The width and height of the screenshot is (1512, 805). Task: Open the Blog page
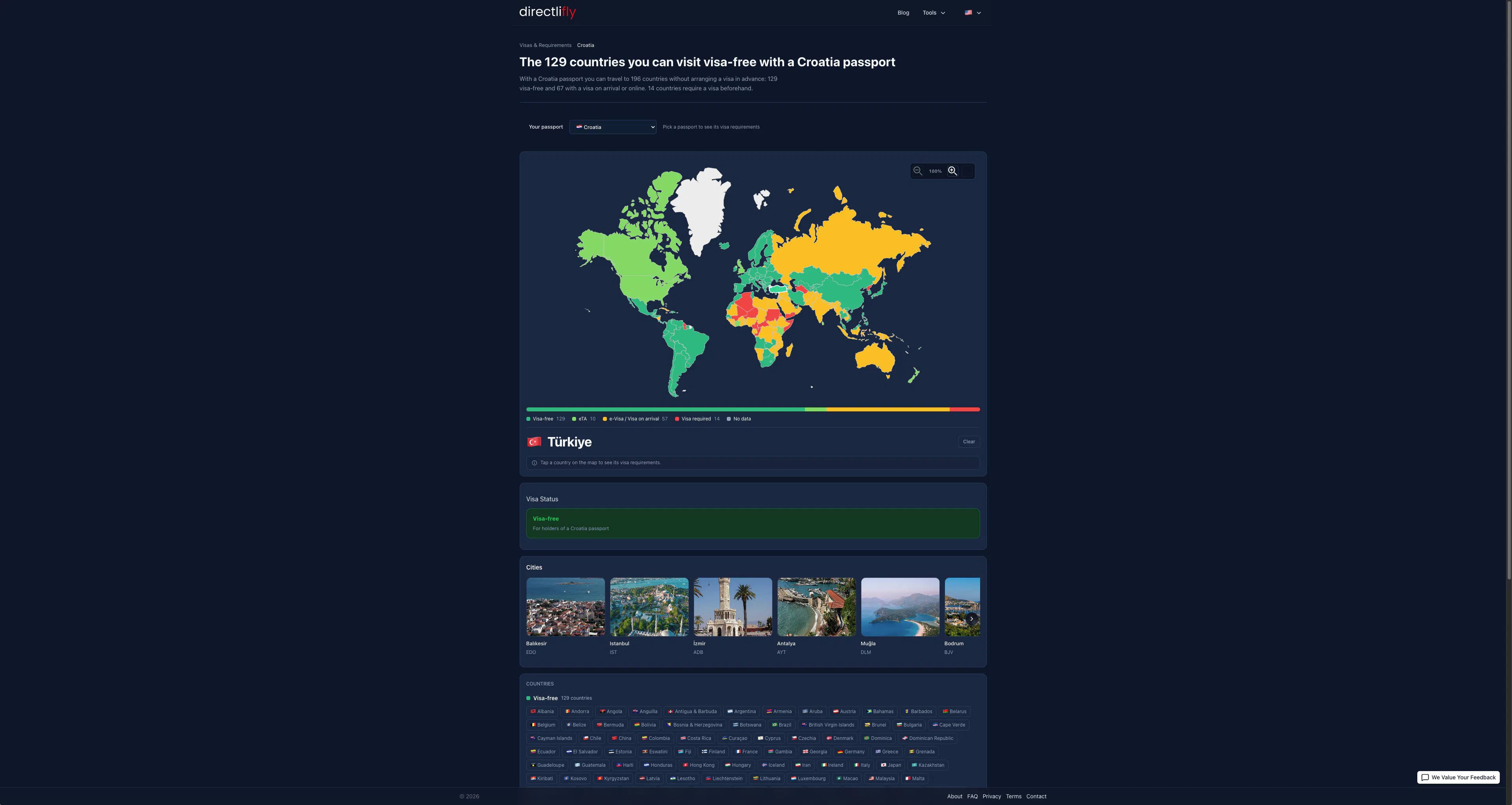coord(903,12)
